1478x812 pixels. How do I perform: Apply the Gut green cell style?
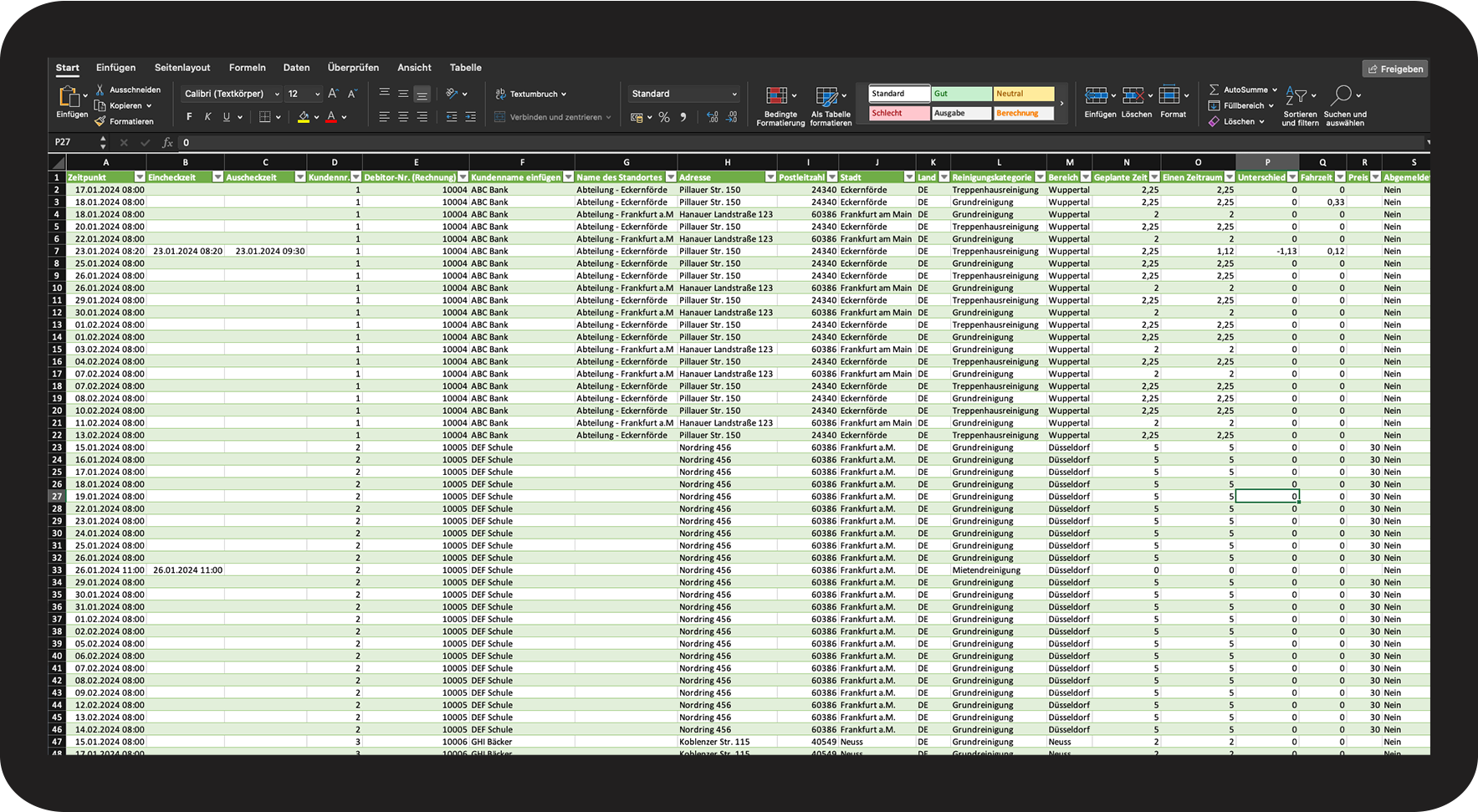pyautogui.click(x=961, y=94)
